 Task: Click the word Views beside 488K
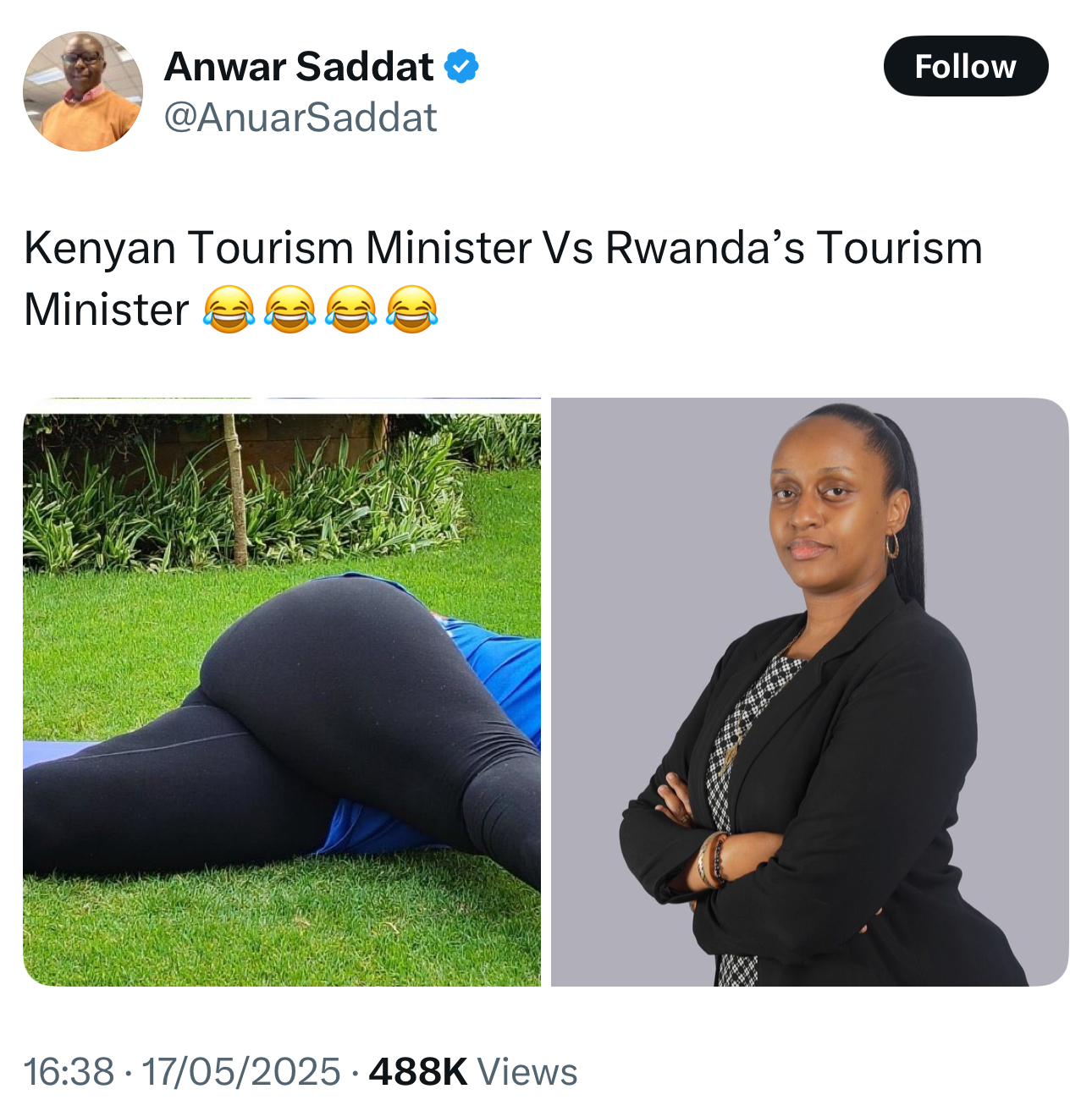527,1071
